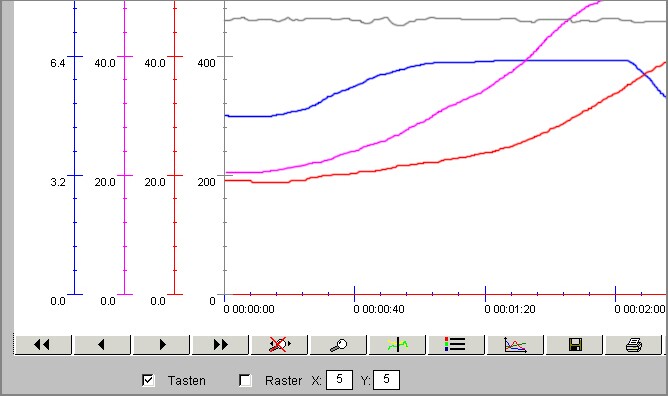Click the time label 0 00:00:00

(249, 309)
